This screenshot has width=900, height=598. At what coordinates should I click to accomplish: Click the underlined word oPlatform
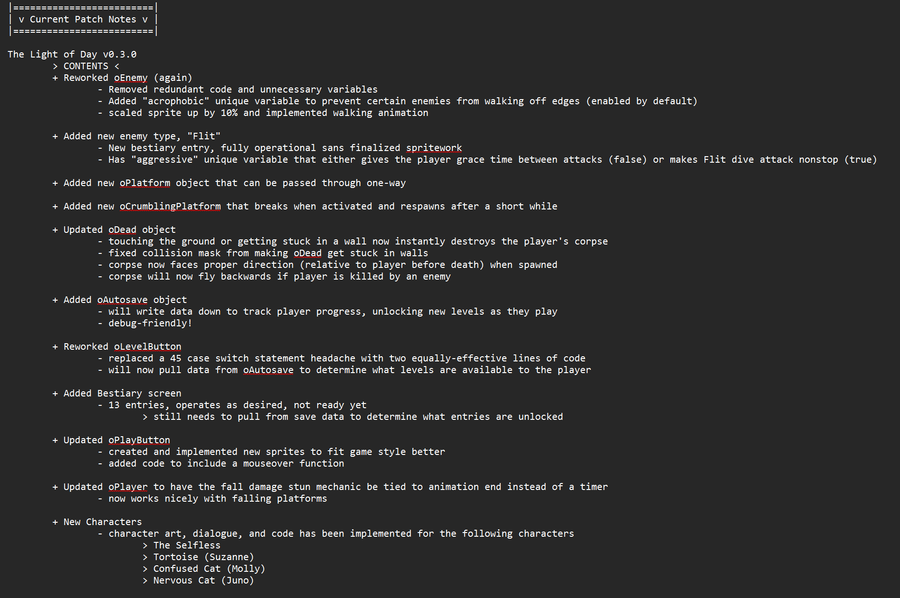tap(147, 183)
